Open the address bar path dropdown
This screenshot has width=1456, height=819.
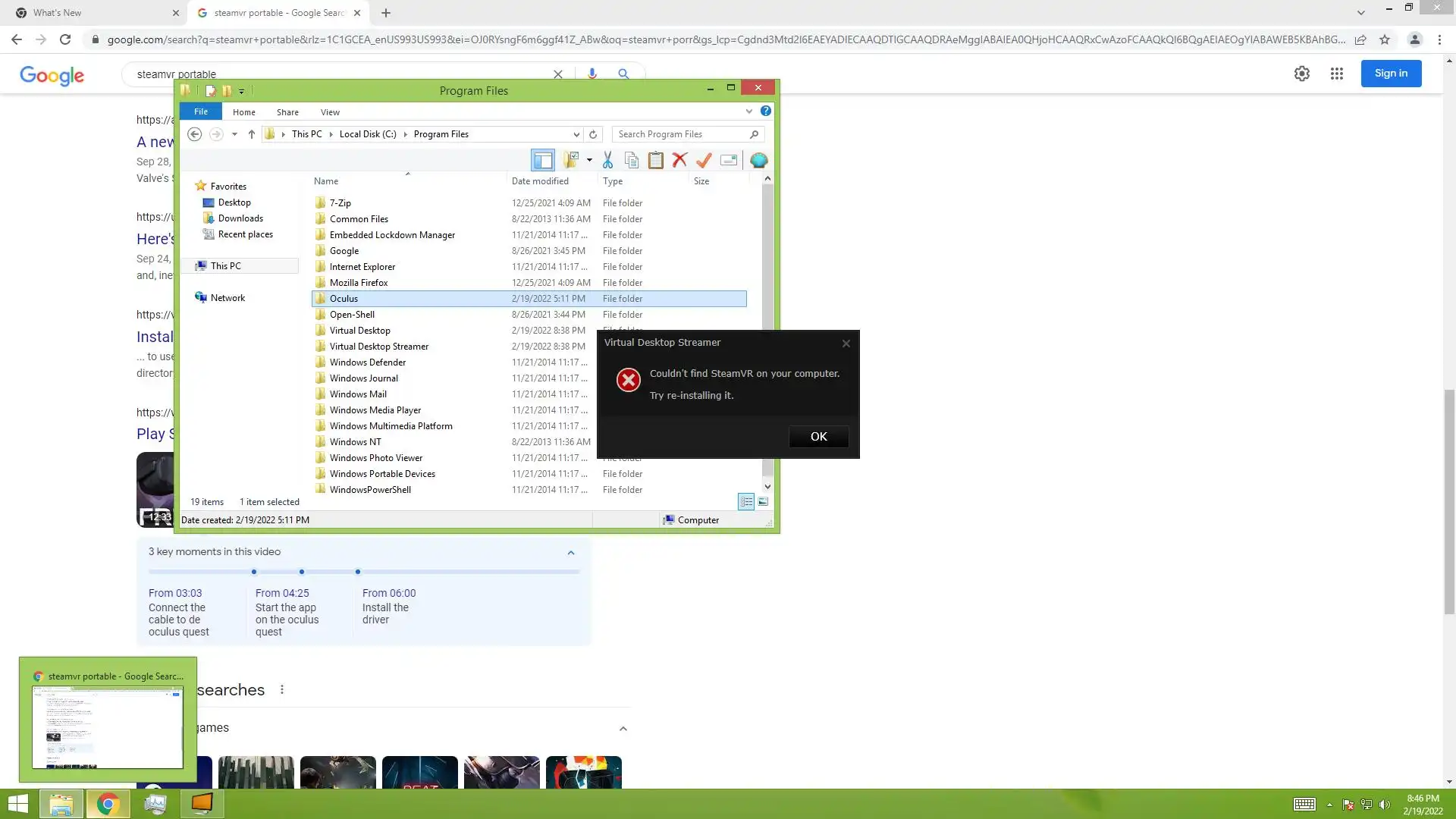click(x=576, y=134)
